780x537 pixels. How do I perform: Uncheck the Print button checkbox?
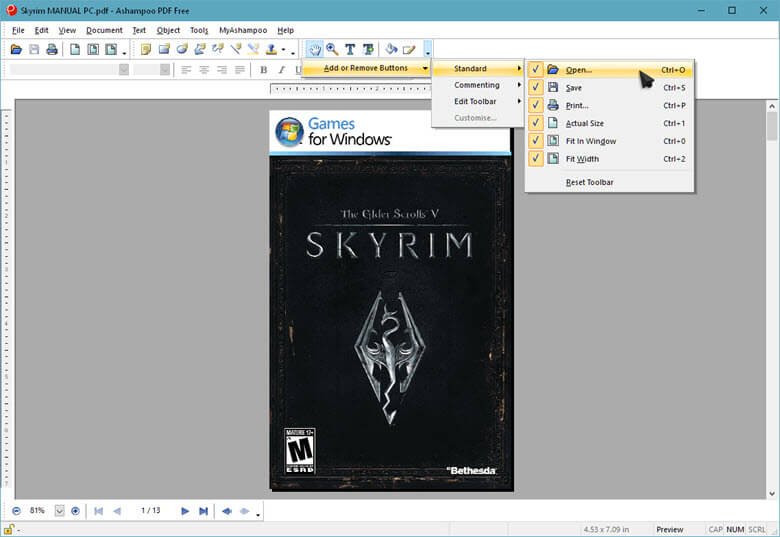tap(535, 105)
